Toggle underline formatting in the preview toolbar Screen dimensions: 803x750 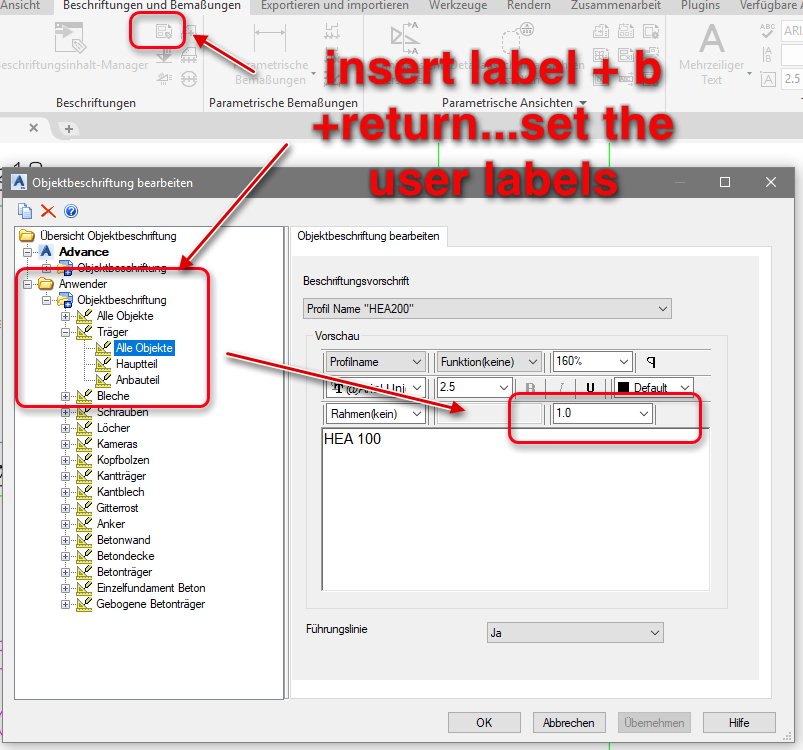point(590,387)
